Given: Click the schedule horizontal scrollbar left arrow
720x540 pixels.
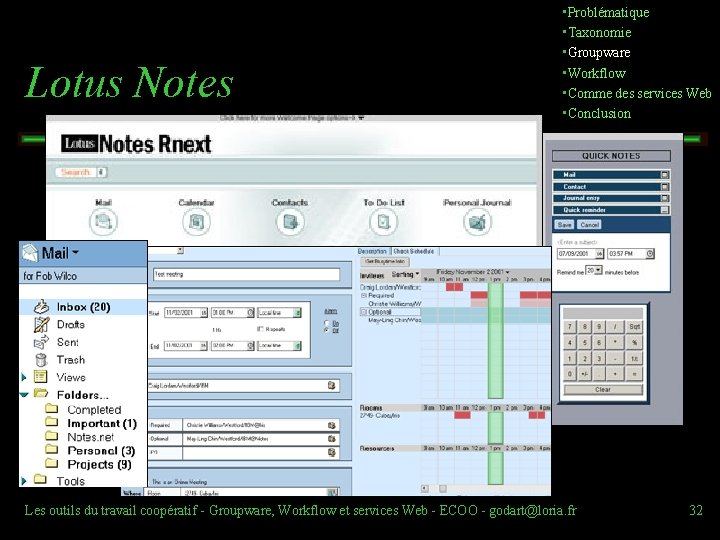Looking at the screenshot, I should tap(425, 488).
